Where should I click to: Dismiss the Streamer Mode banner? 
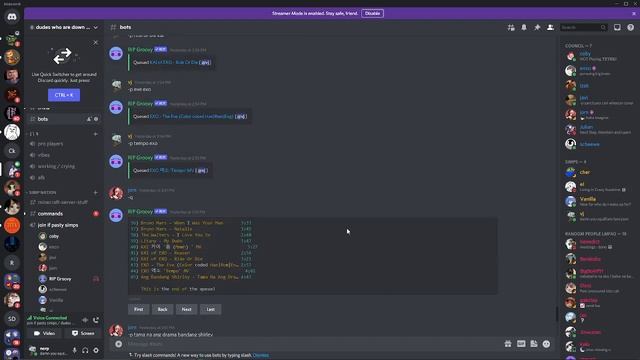[634, 13]
